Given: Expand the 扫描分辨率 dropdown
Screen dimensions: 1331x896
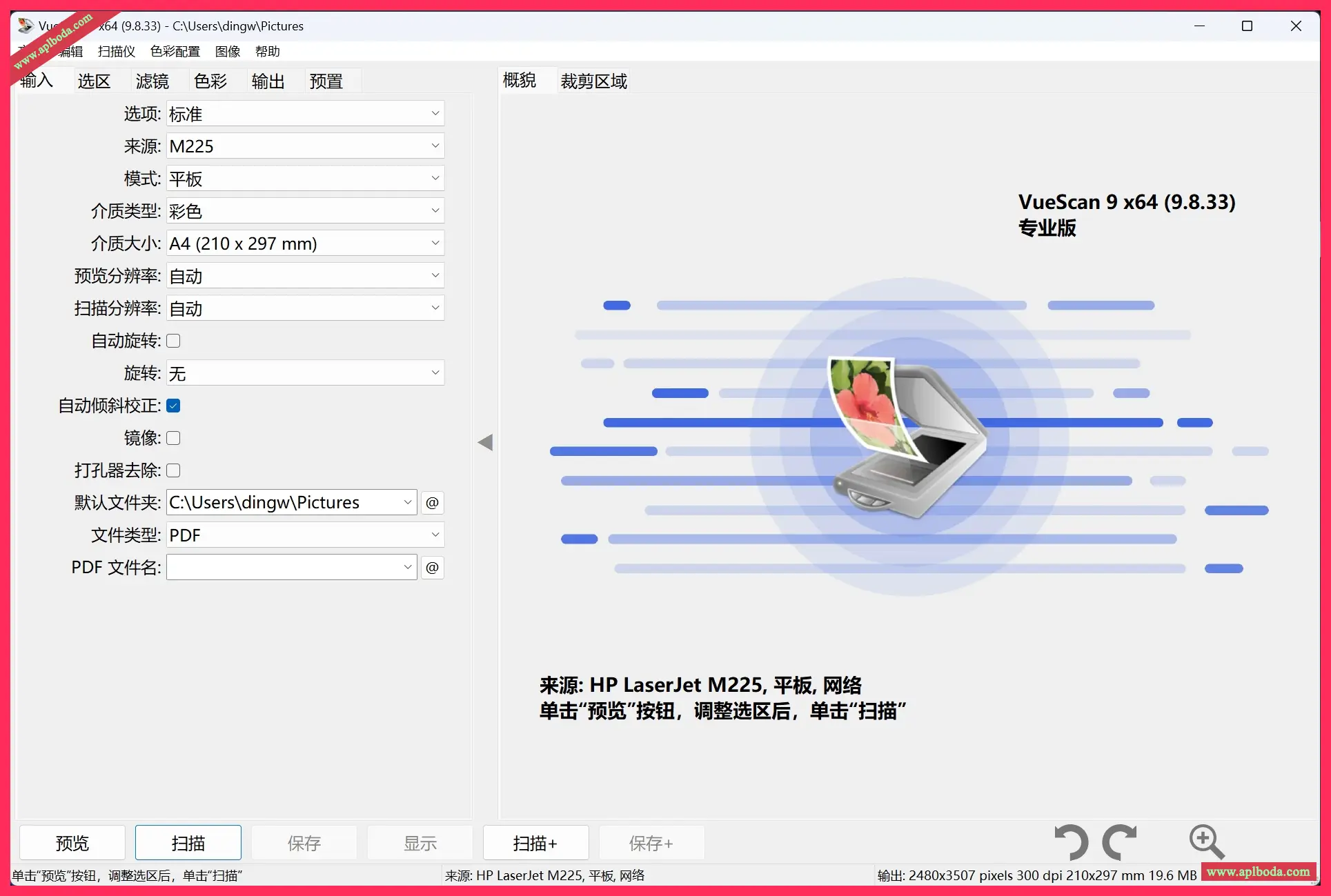Looking at the screenshot, I should point(305,308).
